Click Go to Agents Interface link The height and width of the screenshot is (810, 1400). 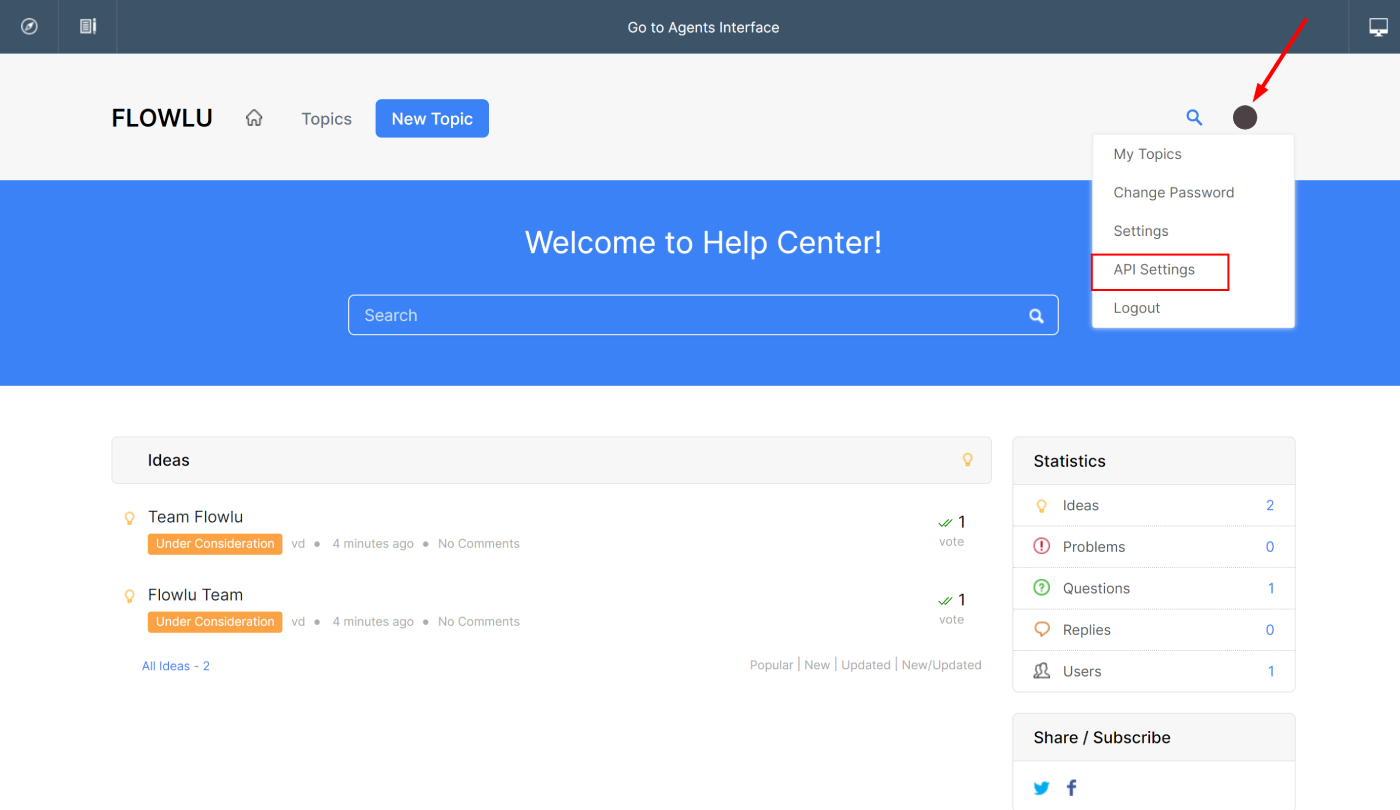703,27
